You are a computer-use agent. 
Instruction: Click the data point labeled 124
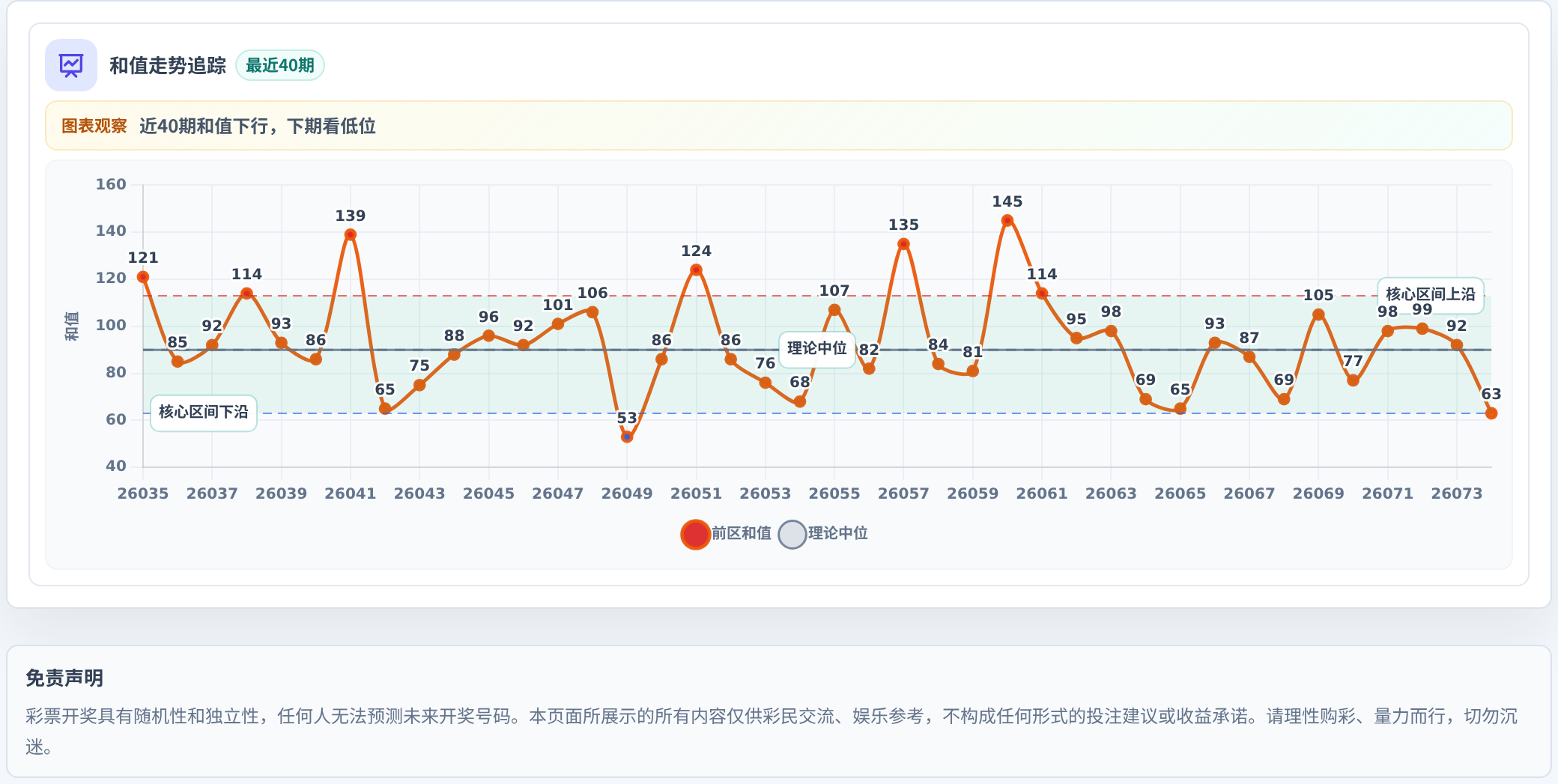(696, 270)
